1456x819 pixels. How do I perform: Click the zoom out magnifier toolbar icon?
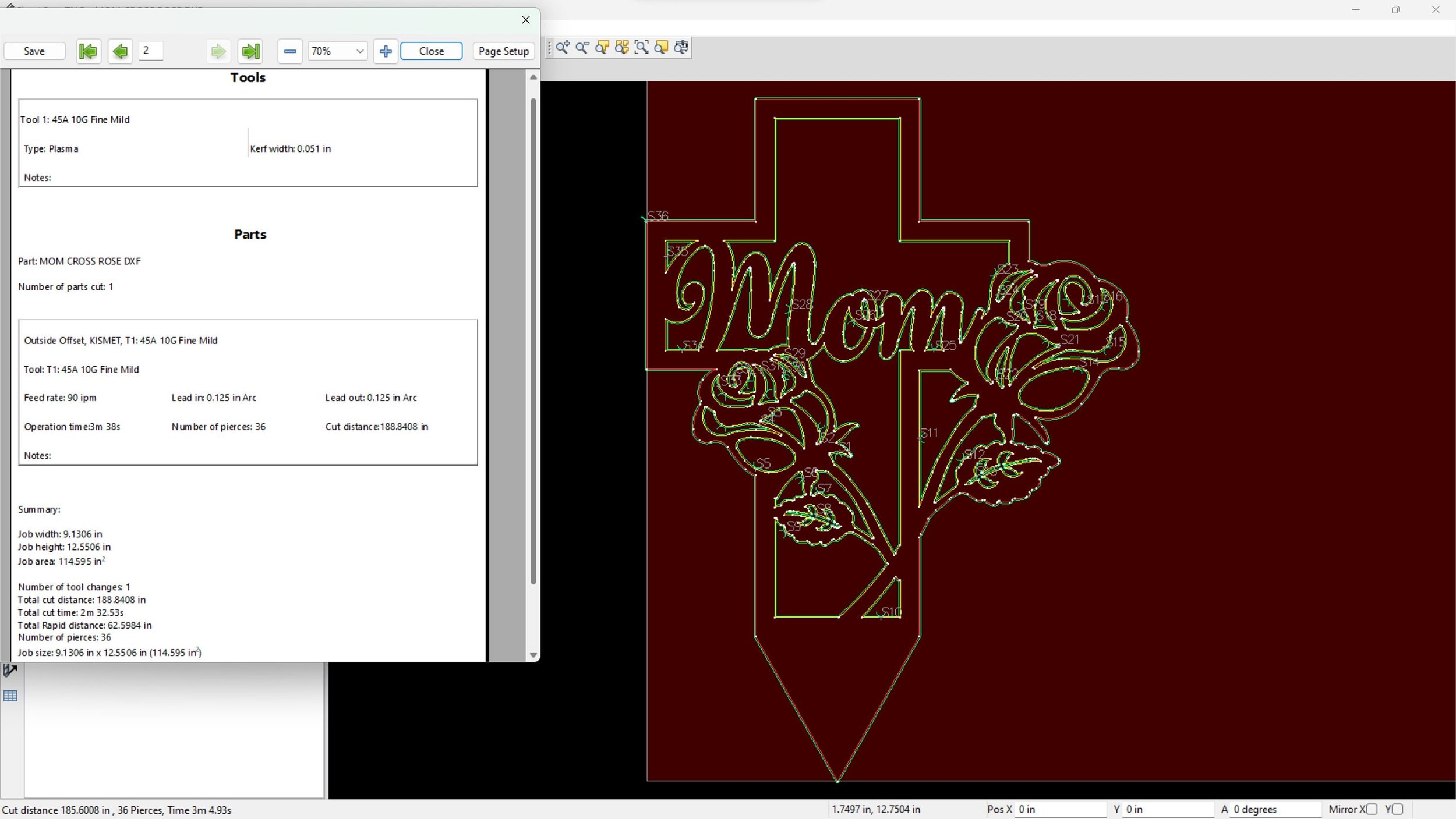(x=582, y=48)
